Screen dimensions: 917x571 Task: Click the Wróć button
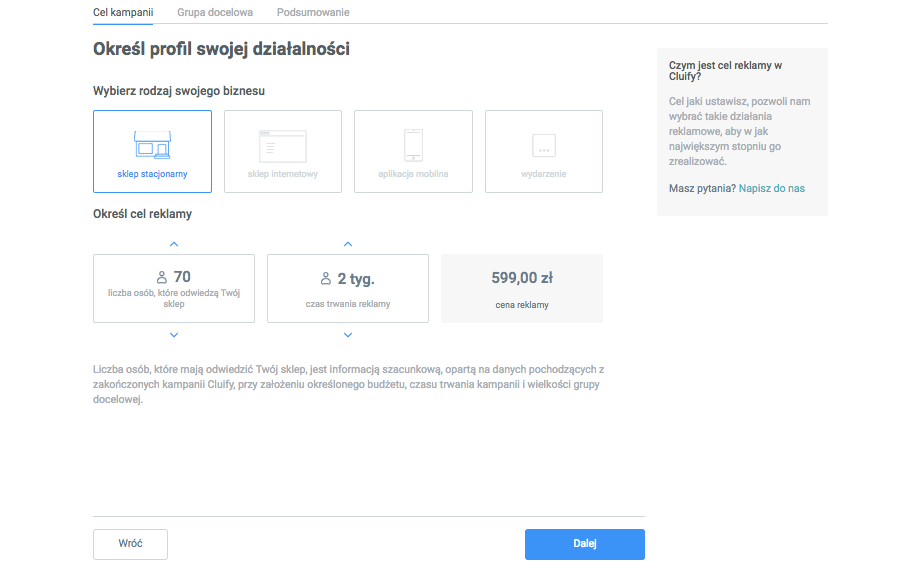click(x=130, y=544)
